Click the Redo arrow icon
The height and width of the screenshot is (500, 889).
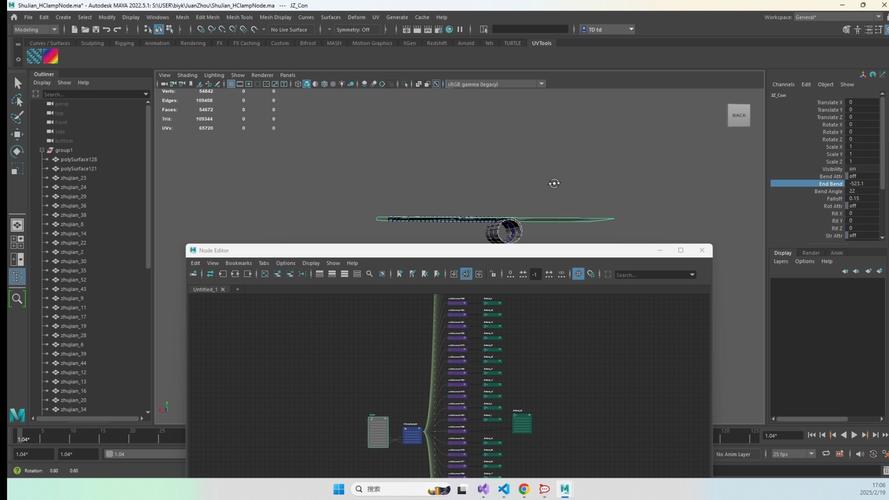pos(117,29)
